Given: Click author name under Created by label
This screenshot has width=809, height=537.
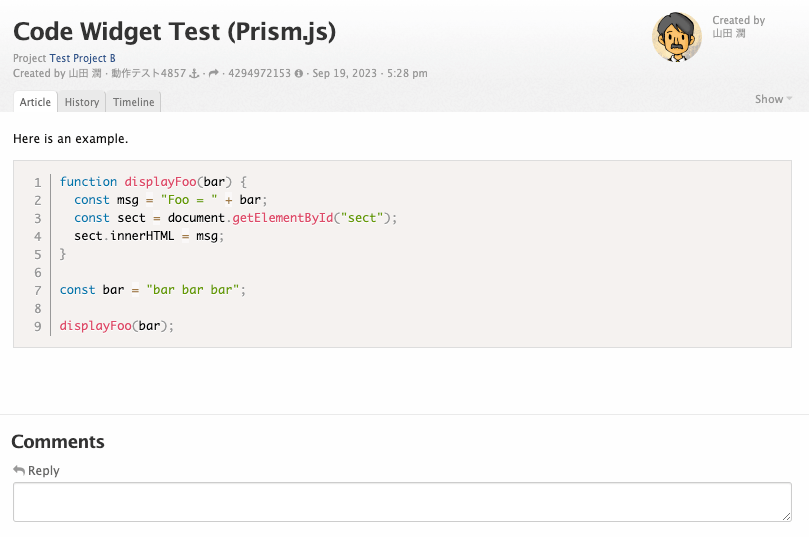Looking at the screenshot, I should [x=722, y=34].
